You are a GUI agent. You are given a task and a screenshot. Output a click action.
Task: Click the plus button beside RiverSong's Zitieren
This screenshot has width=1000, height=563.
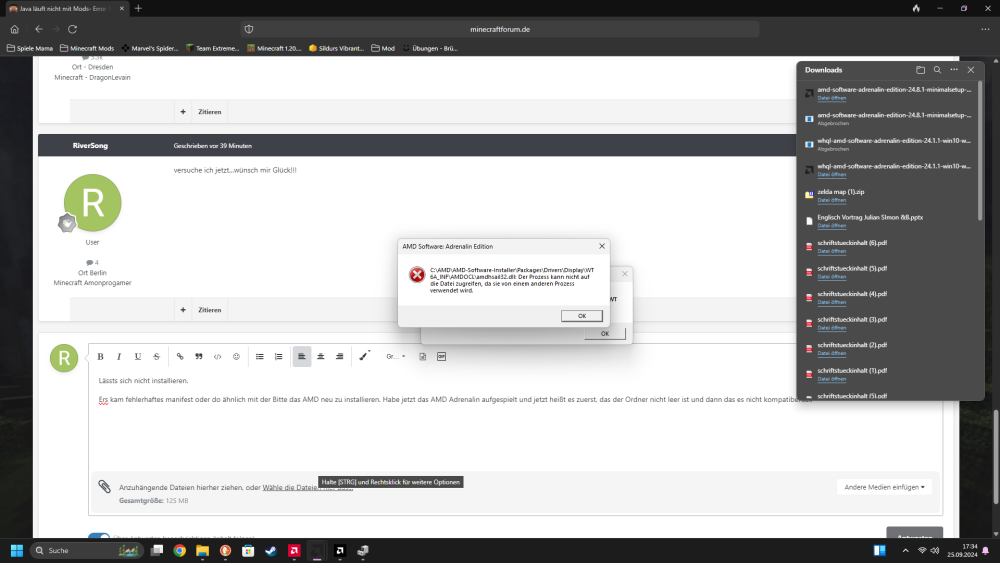click(183, 310)
